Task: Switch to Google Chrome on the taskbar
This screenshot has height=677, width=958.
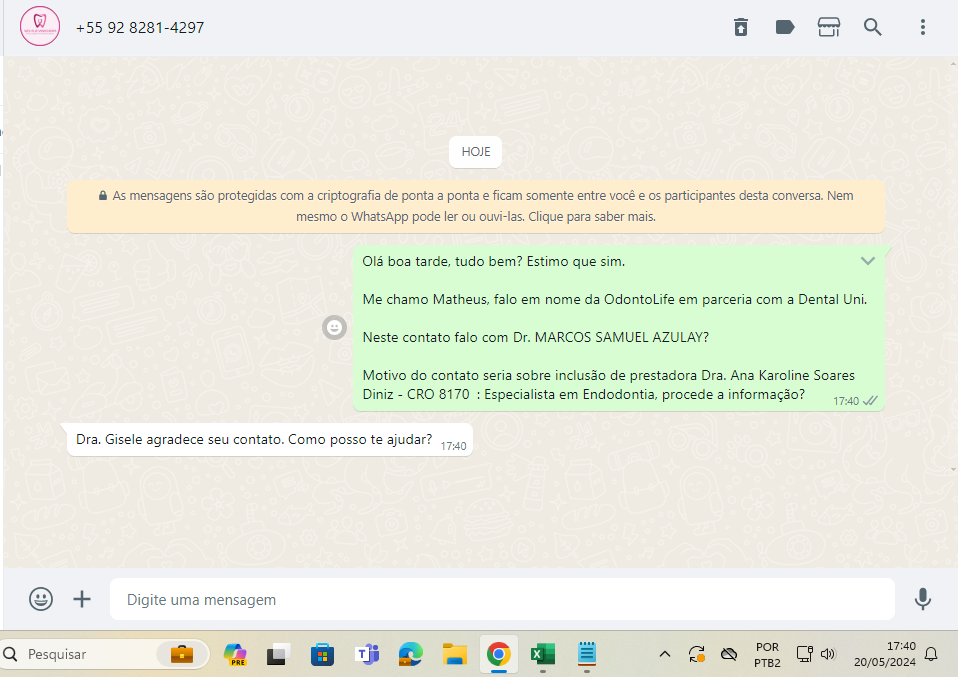Action: coord(499,654)
